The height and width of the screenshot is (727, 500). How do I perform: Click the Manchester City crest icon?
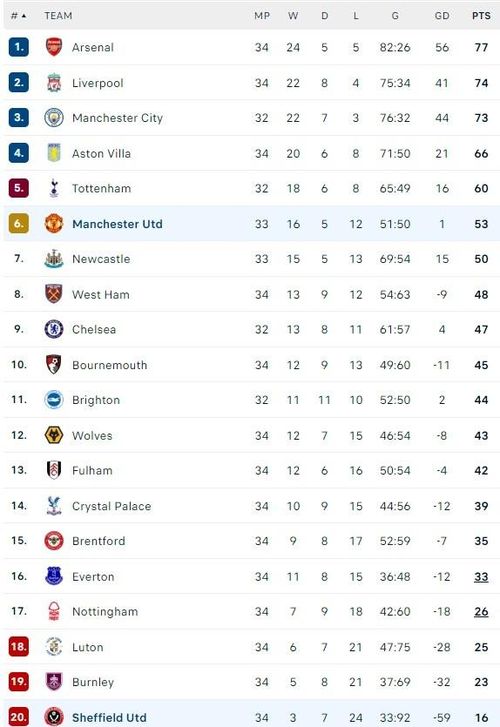pos(54,118)
